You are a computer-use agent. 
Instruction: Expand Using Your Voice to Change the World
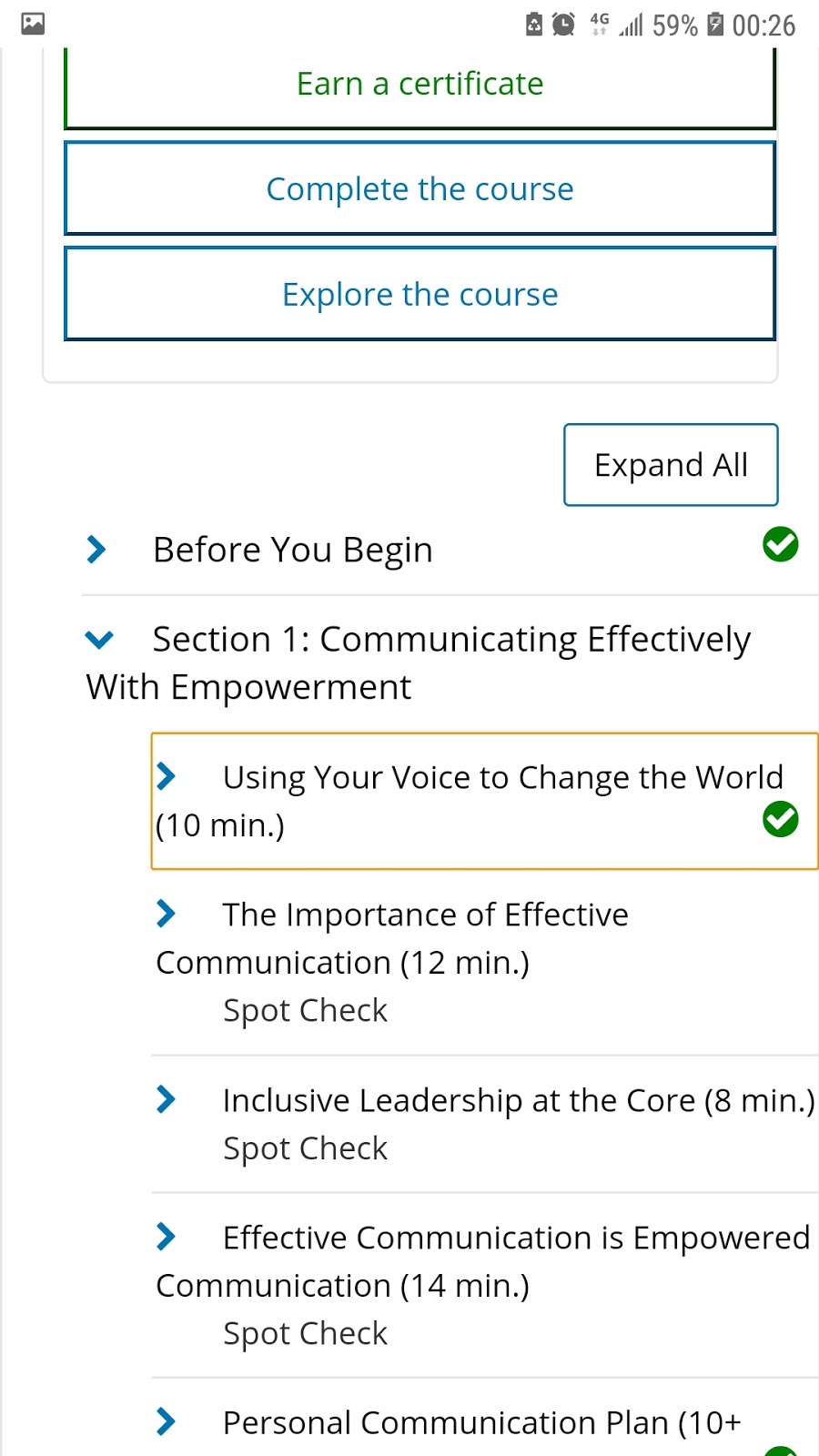pyautogui.click(x=167, y=777)
